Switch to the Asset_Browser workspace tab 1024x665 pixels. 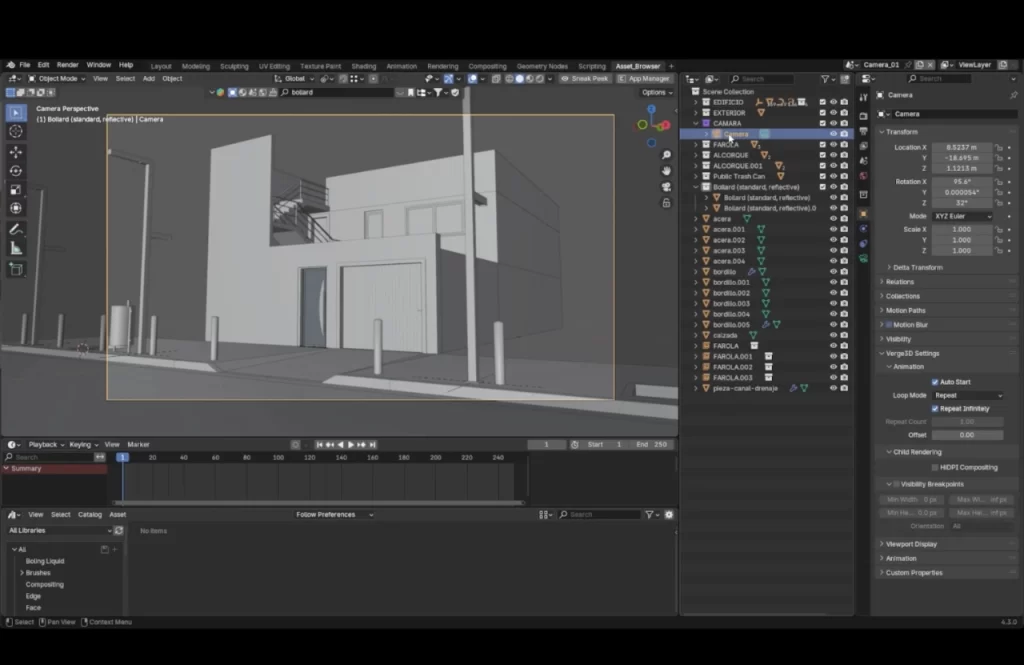click(x=640, y=65)
